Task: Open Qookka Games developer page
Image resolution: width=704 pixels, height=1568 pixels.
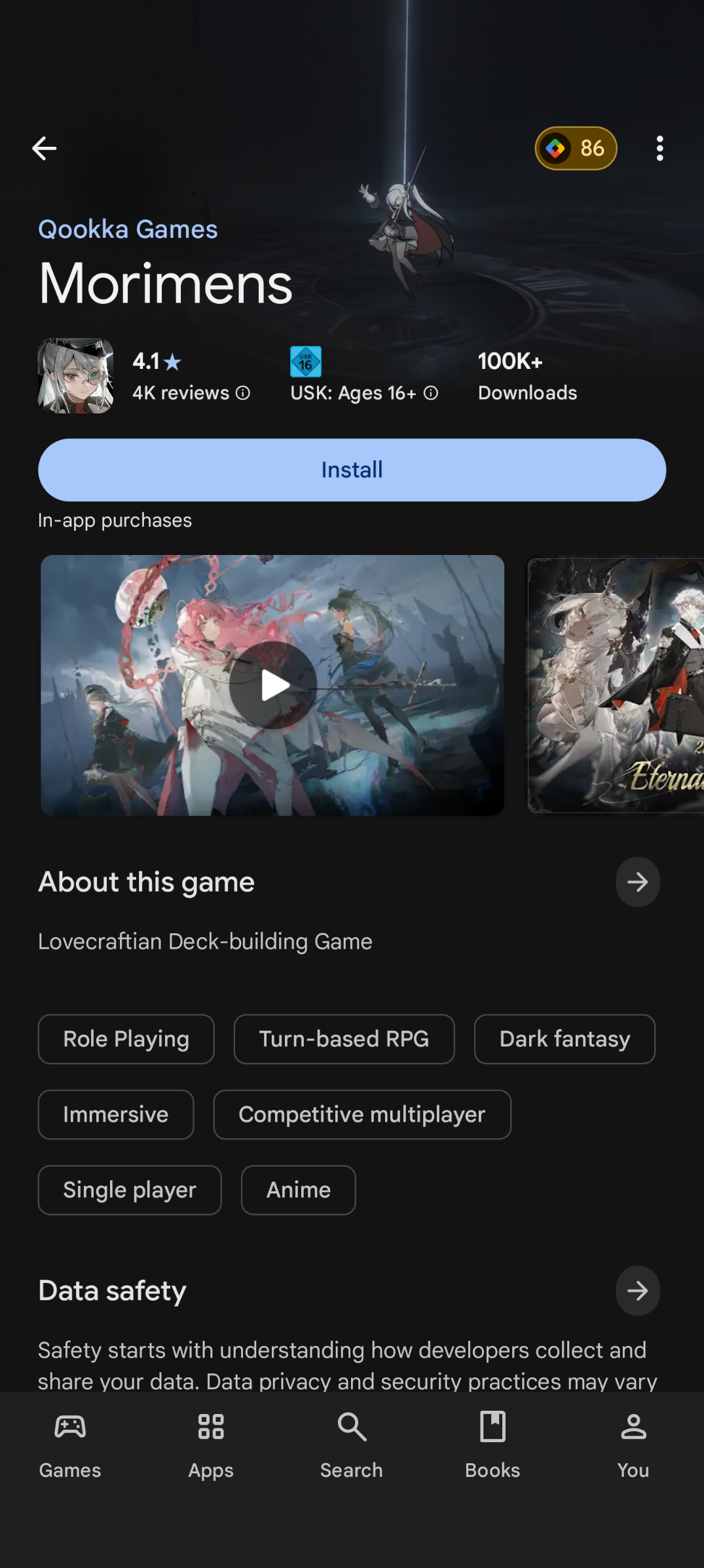Action: 128,229
